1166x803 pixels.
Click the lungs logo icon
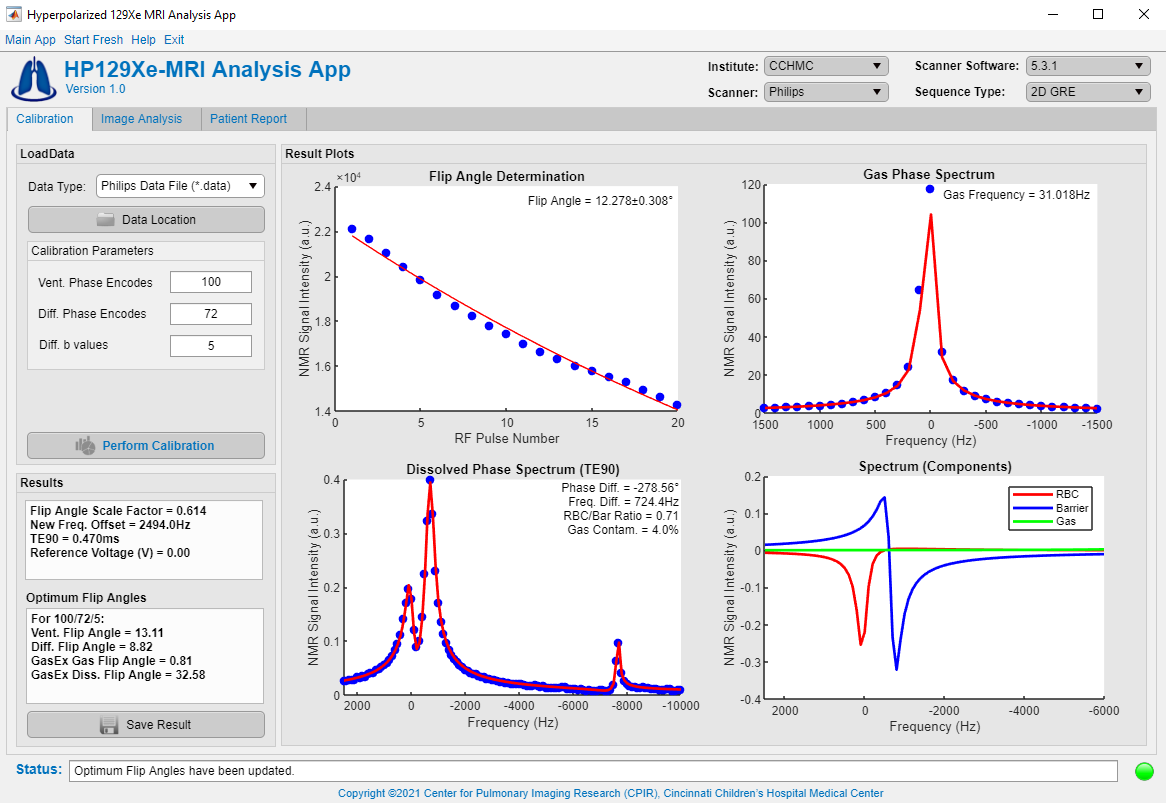pyautogui.click(x=33, y=78)
